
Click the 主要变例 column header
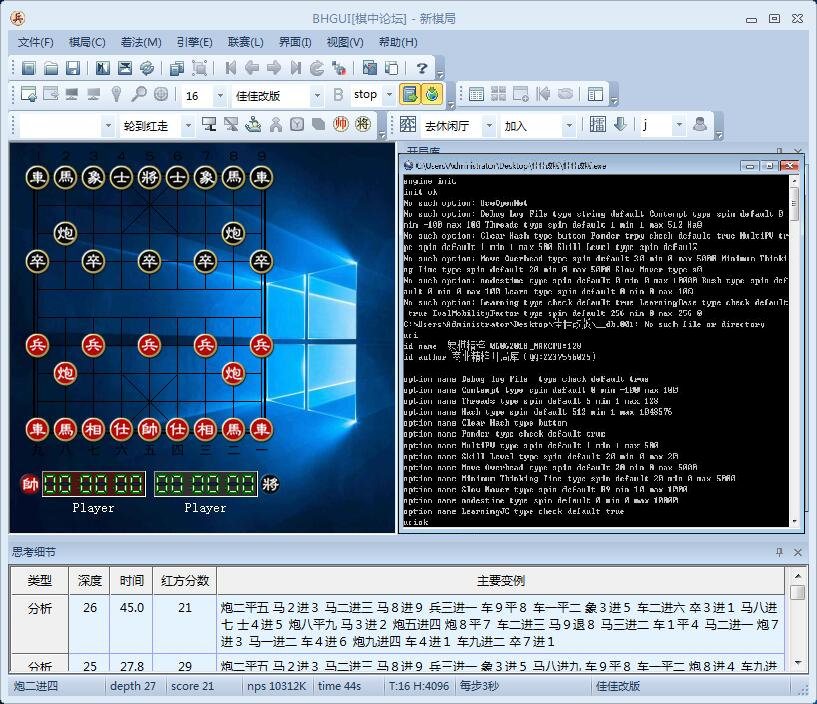[501, 581]
